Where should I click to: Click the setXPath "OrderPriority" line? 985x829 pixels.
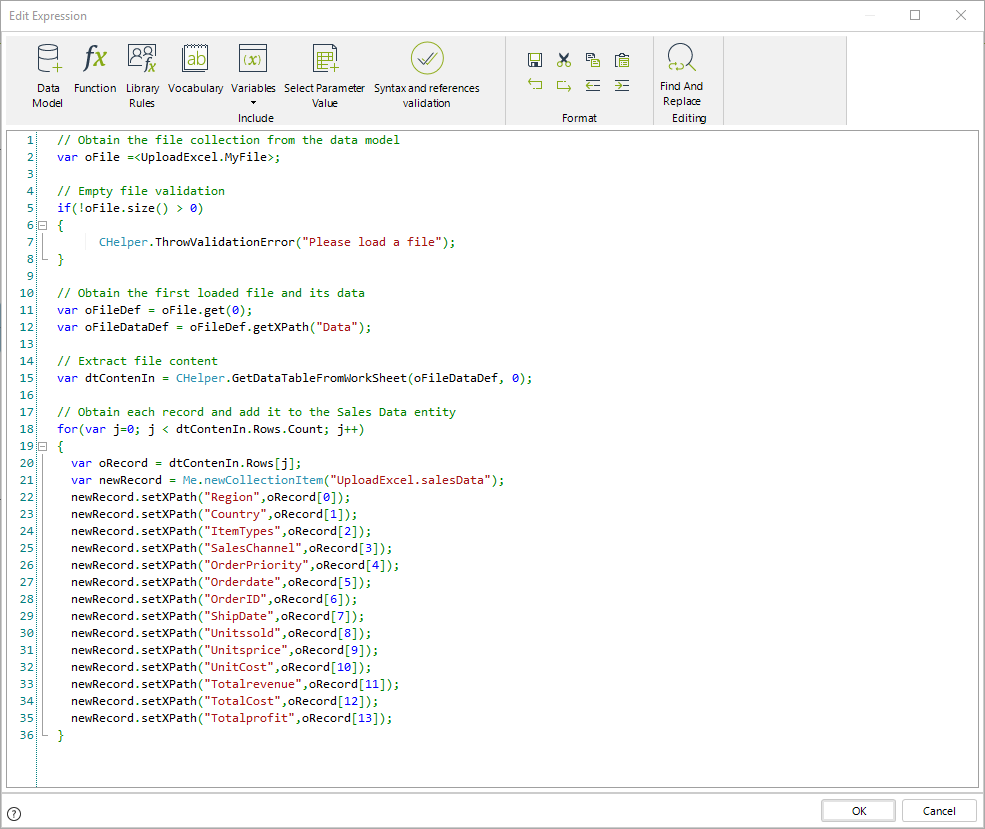pos(235,565)
